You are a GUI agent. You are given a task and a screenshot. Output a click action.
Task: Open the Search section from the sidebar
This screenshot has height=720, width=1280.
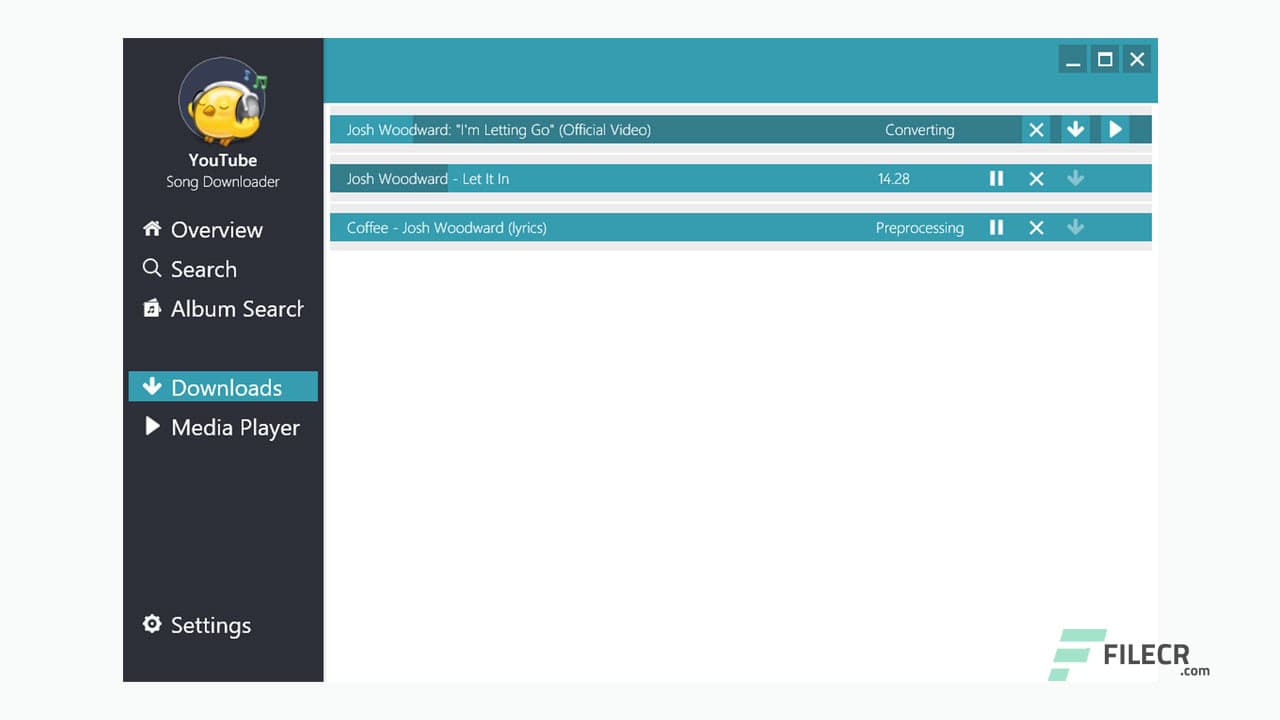point(205,268)
